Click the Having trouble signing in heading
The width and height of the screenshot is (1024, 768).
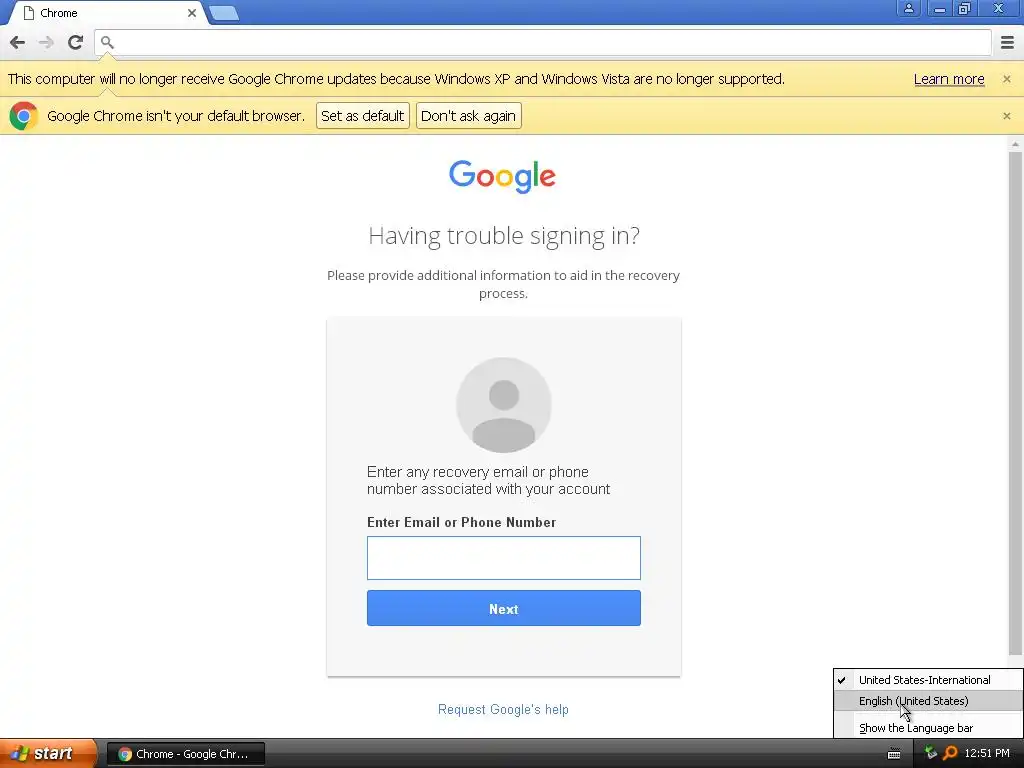(504, 236)
